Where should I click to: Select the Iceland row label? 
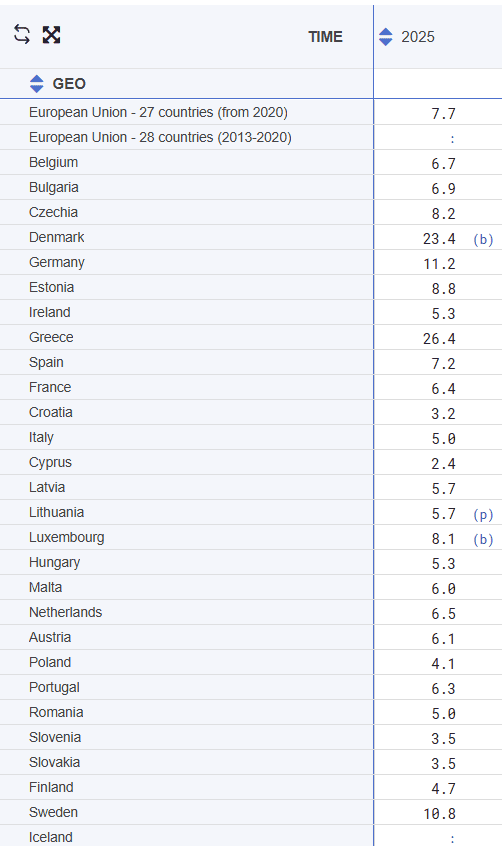click(51, 837)
